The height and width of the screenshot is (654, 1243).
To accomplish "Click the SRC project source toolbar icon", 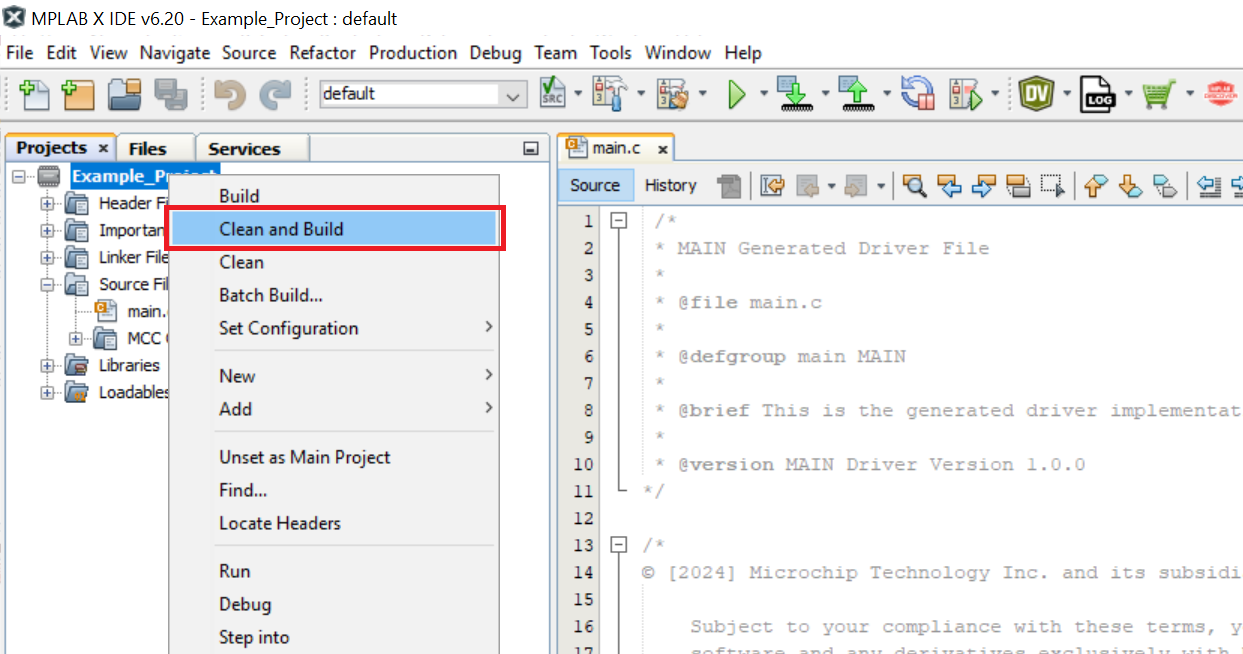I will pyautogui.click(x=553, y=94).
